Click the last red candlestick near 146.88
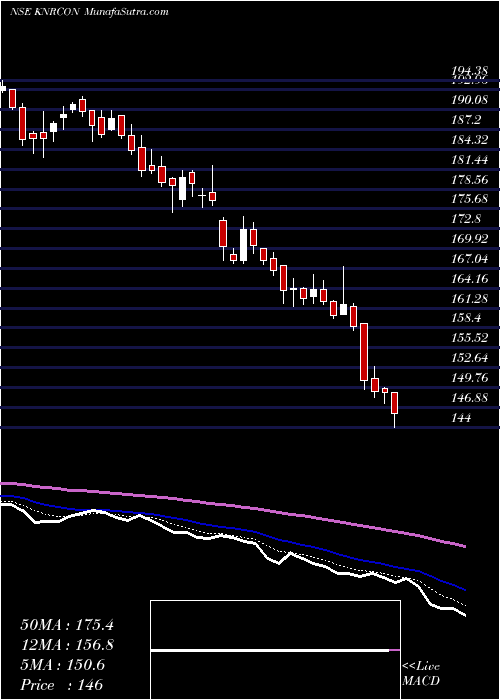500x700 pixels. 395,409
